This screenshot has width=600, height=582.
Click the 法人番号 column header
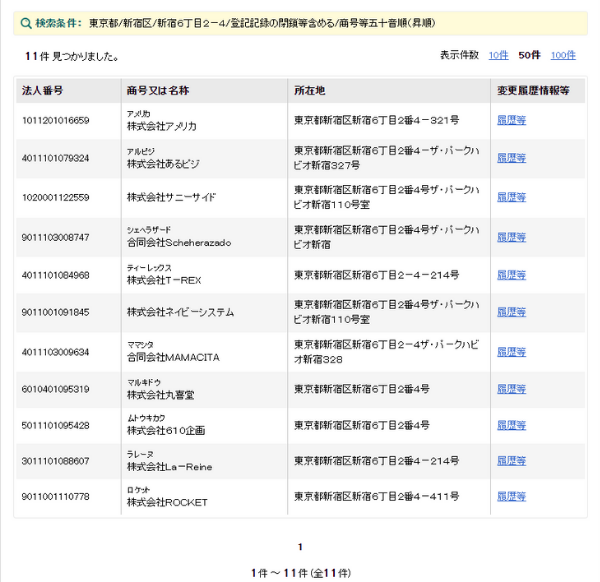[43, 91]
